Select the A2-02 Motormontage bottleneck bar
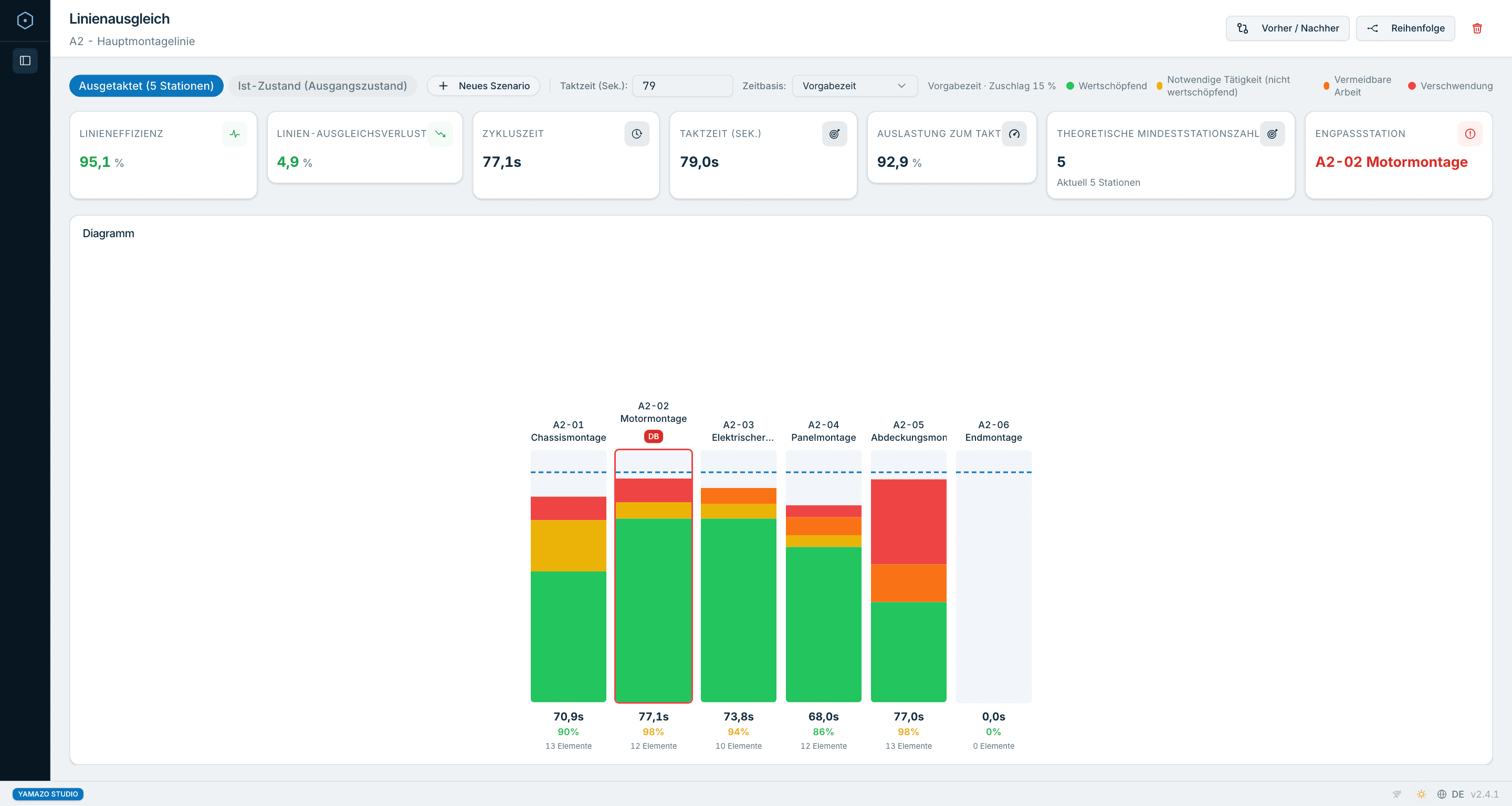Viewport: 1512px width, 806px height. pos(653,576)
